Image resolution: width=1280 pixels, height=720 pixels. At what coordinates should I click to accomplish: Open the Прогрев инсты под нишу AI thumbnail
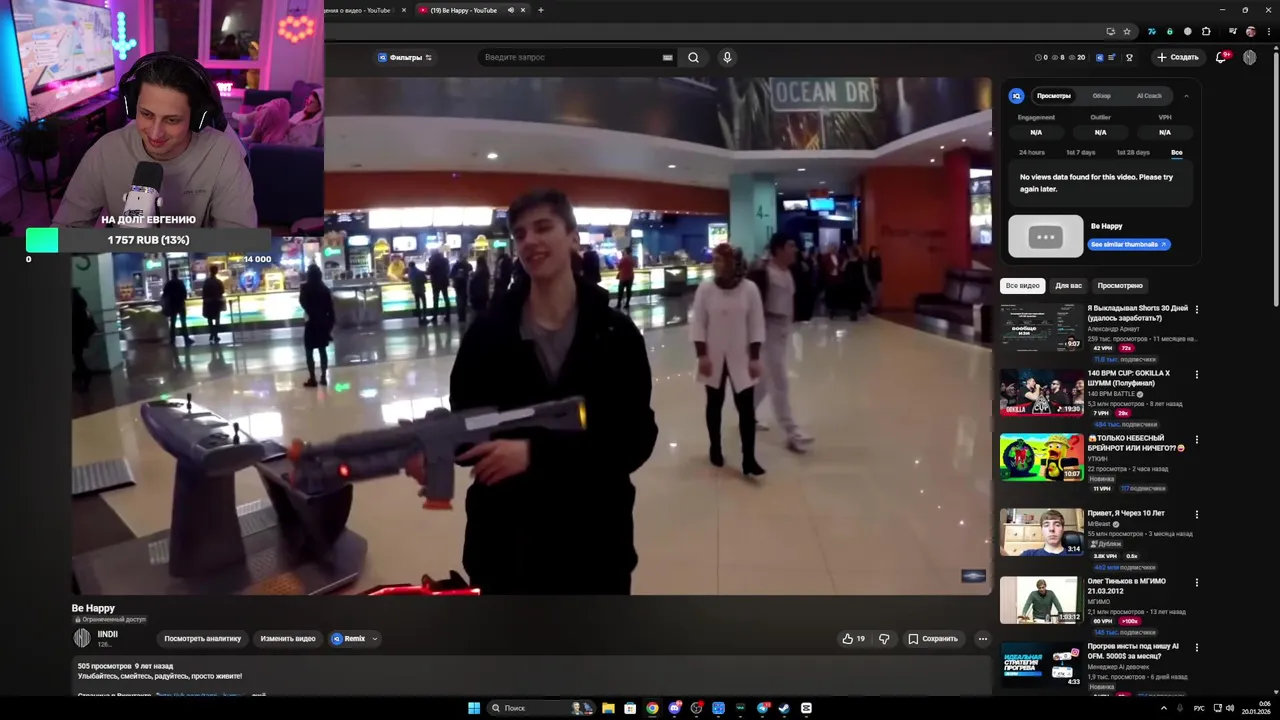1042,665
